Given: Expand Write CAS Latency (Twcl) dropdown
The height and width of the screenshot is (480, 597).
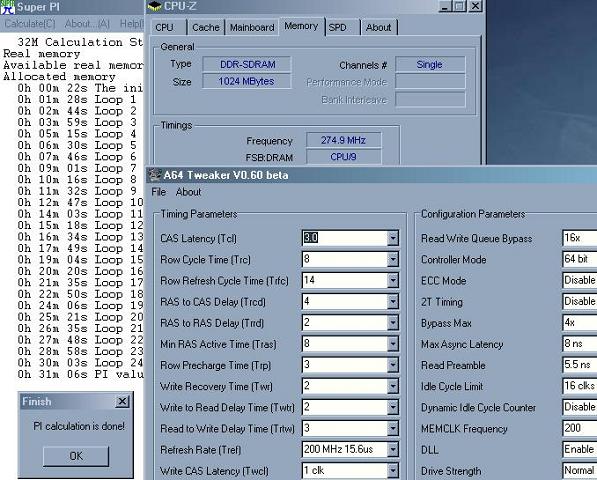Looking at the screenshot, I should point(392,471).
